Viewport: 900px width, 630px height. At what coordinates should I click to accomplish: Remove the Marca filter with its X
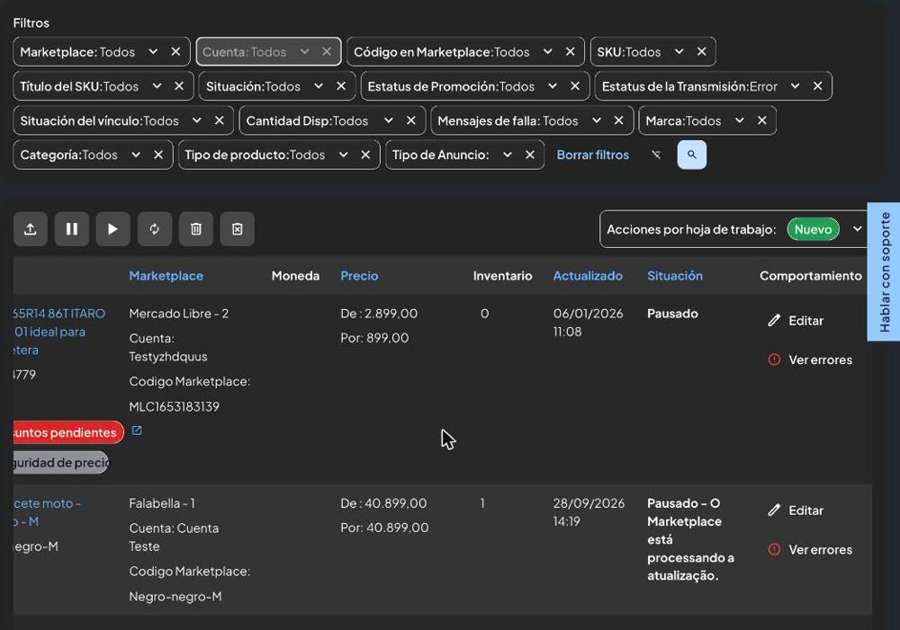click(762, 120)
